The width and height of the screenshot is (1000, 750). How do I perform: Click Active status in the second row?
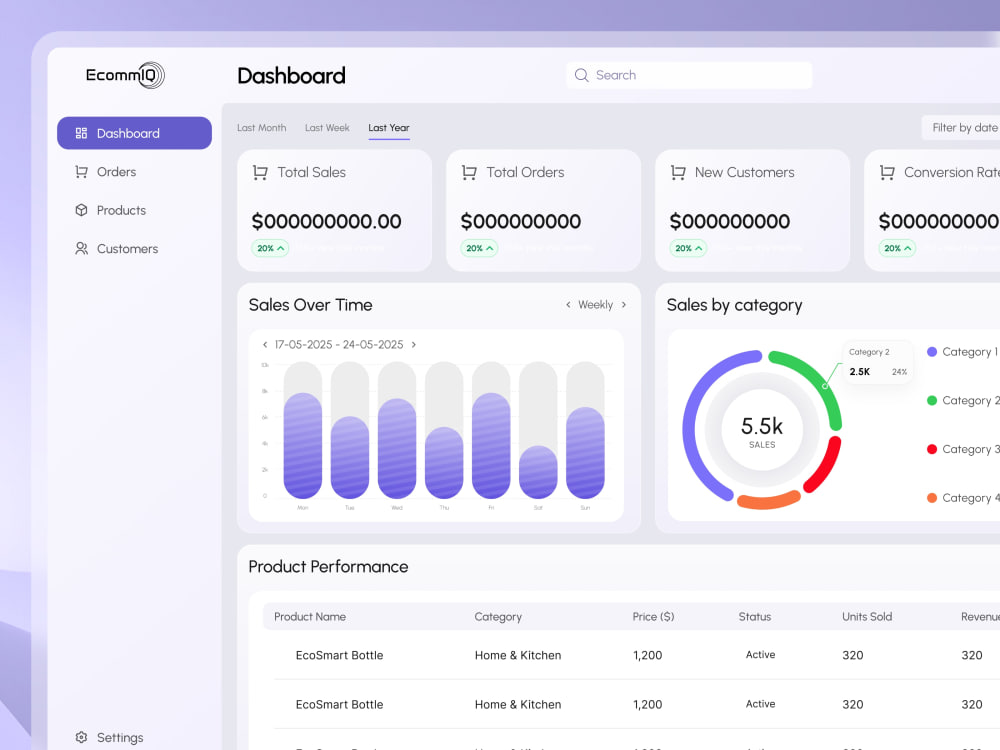click(760, 704)
